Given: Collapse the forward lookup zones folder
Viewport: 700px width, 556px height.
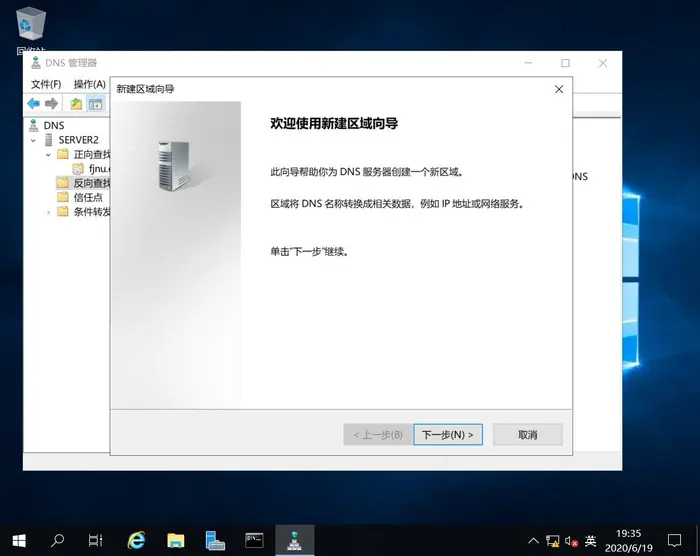Looking at the screenshot, I should pyautogui.click(x=48, y=155).
